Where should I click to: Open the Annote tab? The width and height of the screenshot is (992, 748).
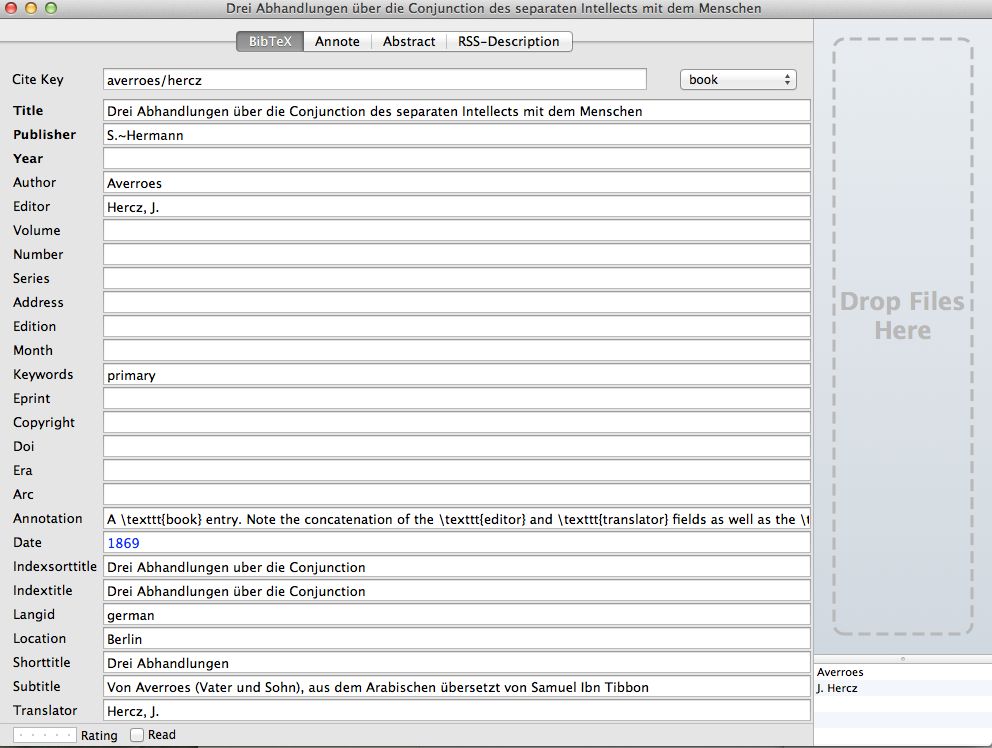coord(337,42)
